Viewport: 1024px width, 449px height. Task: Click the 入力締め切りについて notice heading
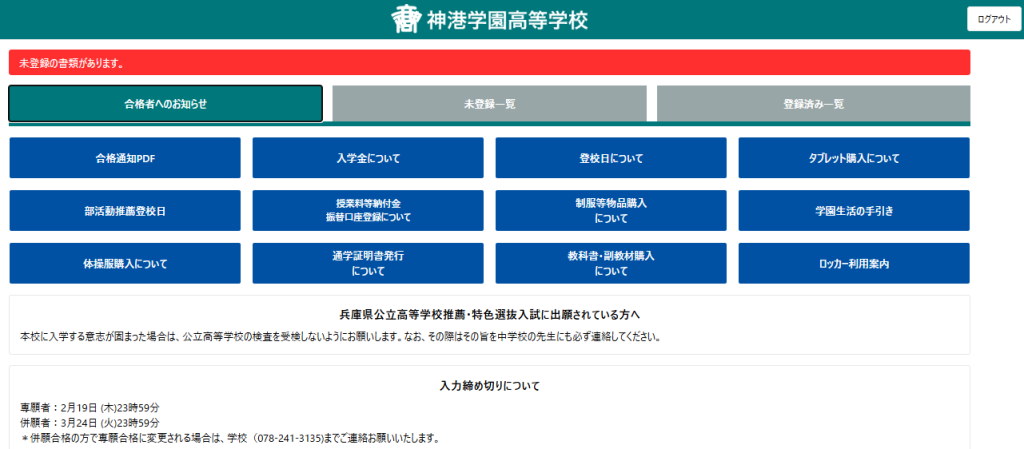click(489, 386)
